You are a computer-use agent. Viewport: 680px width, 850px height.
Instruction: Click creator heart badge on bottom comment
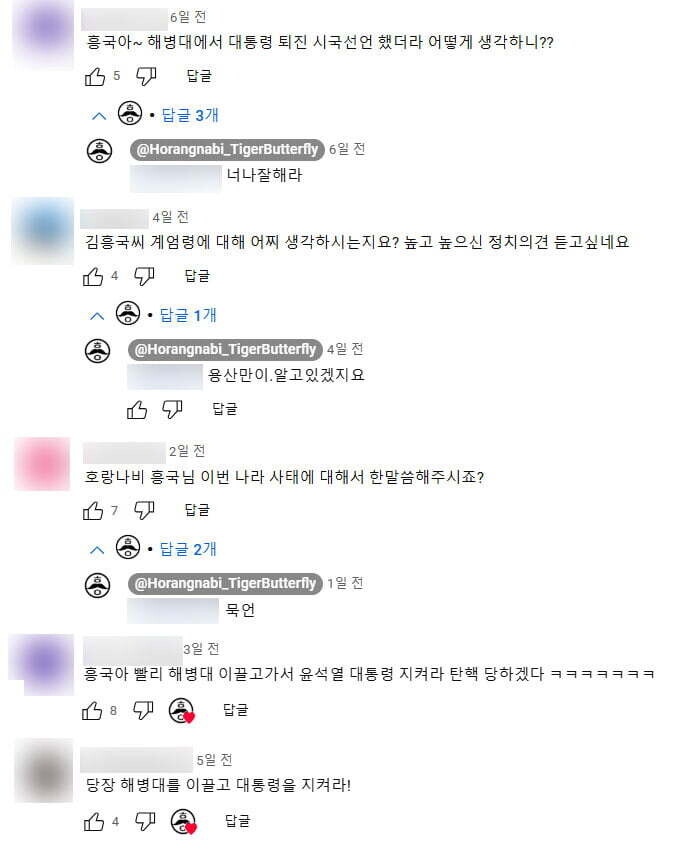coord(184,822)
